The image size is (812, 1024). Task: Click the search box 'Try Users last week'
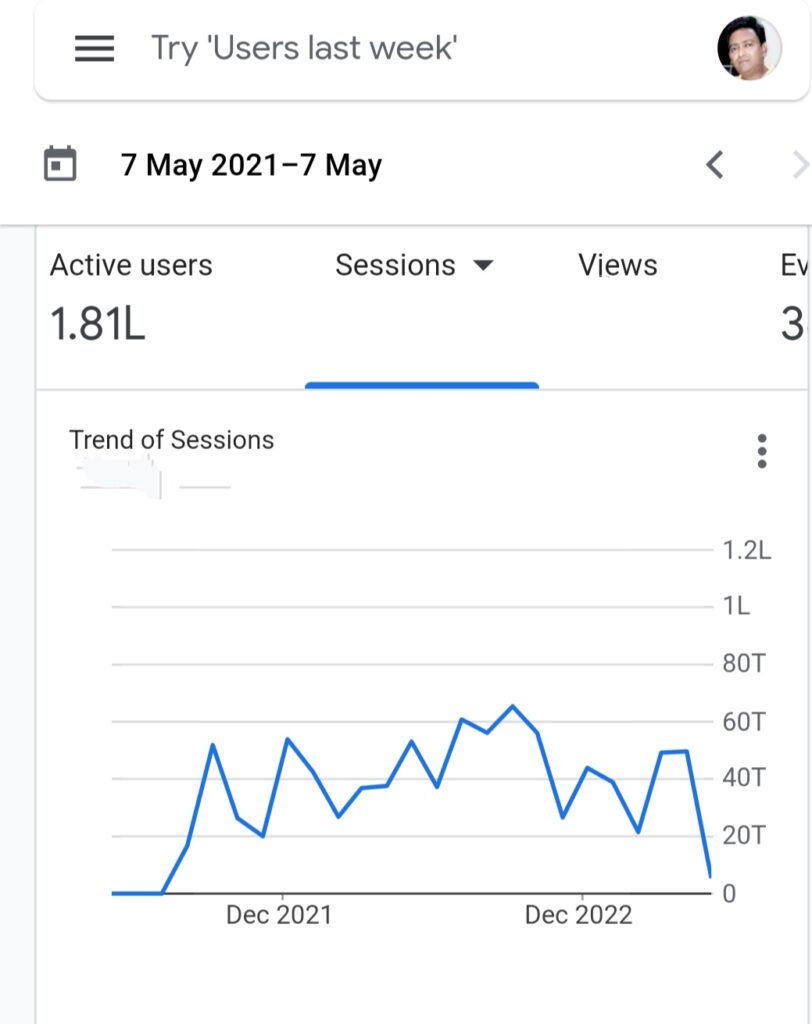pyautogui.click(x=304, y=48)
